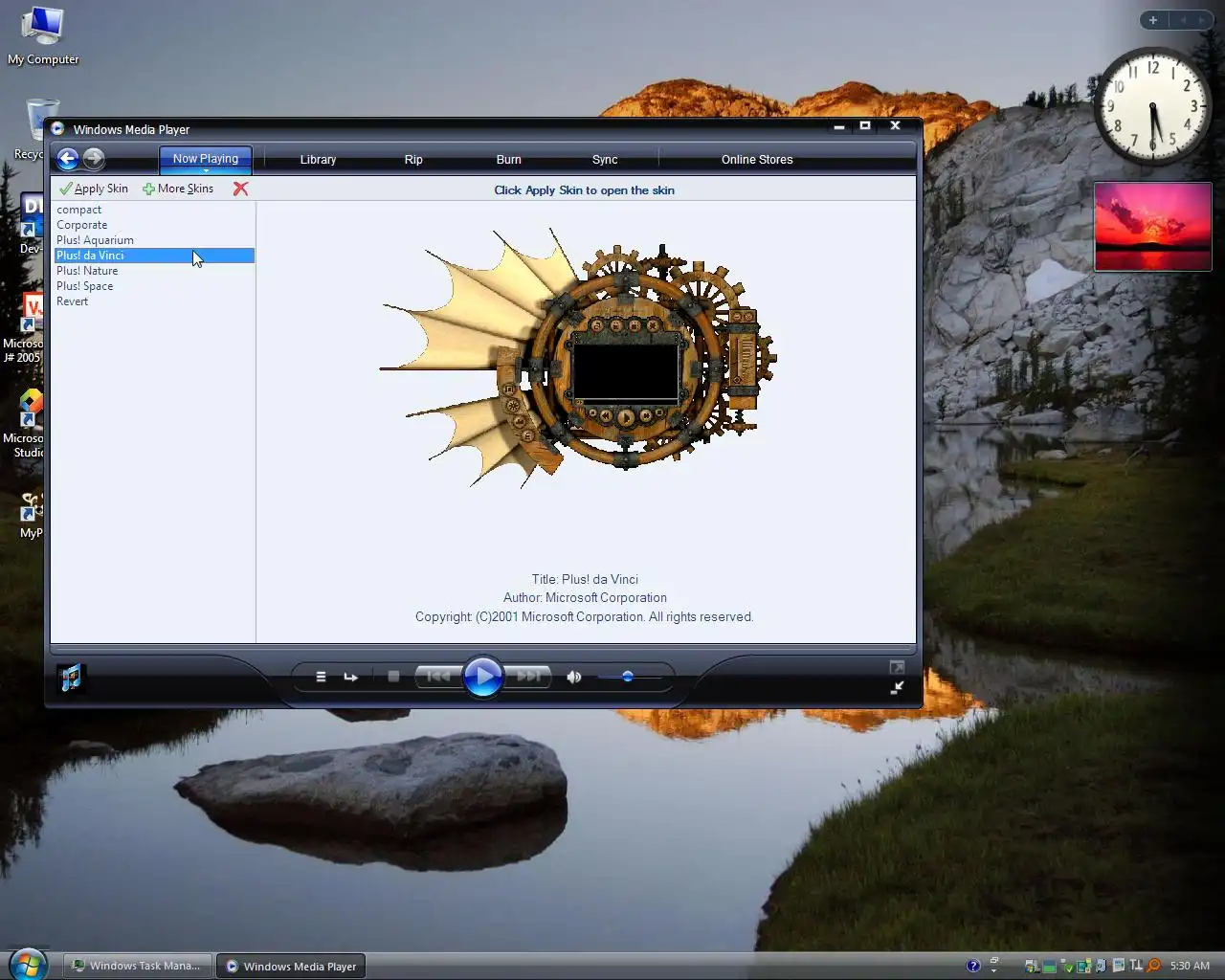Screen dimensions: 1225x980
Task: Skip to the Previous track
Action: 437,677
